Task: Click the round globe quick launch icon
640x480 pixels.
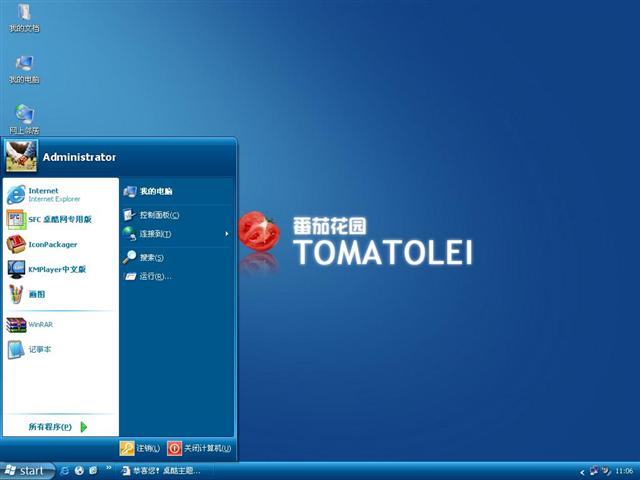Action: tap(79, 471)
